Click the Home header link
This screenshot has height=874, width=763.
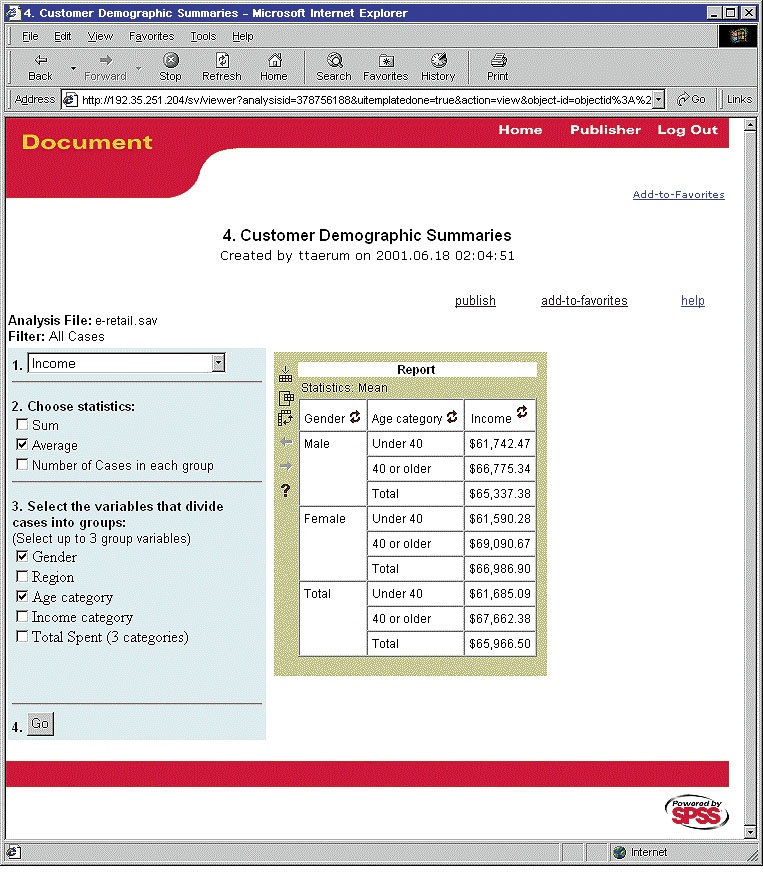click(x=520, y=130)
